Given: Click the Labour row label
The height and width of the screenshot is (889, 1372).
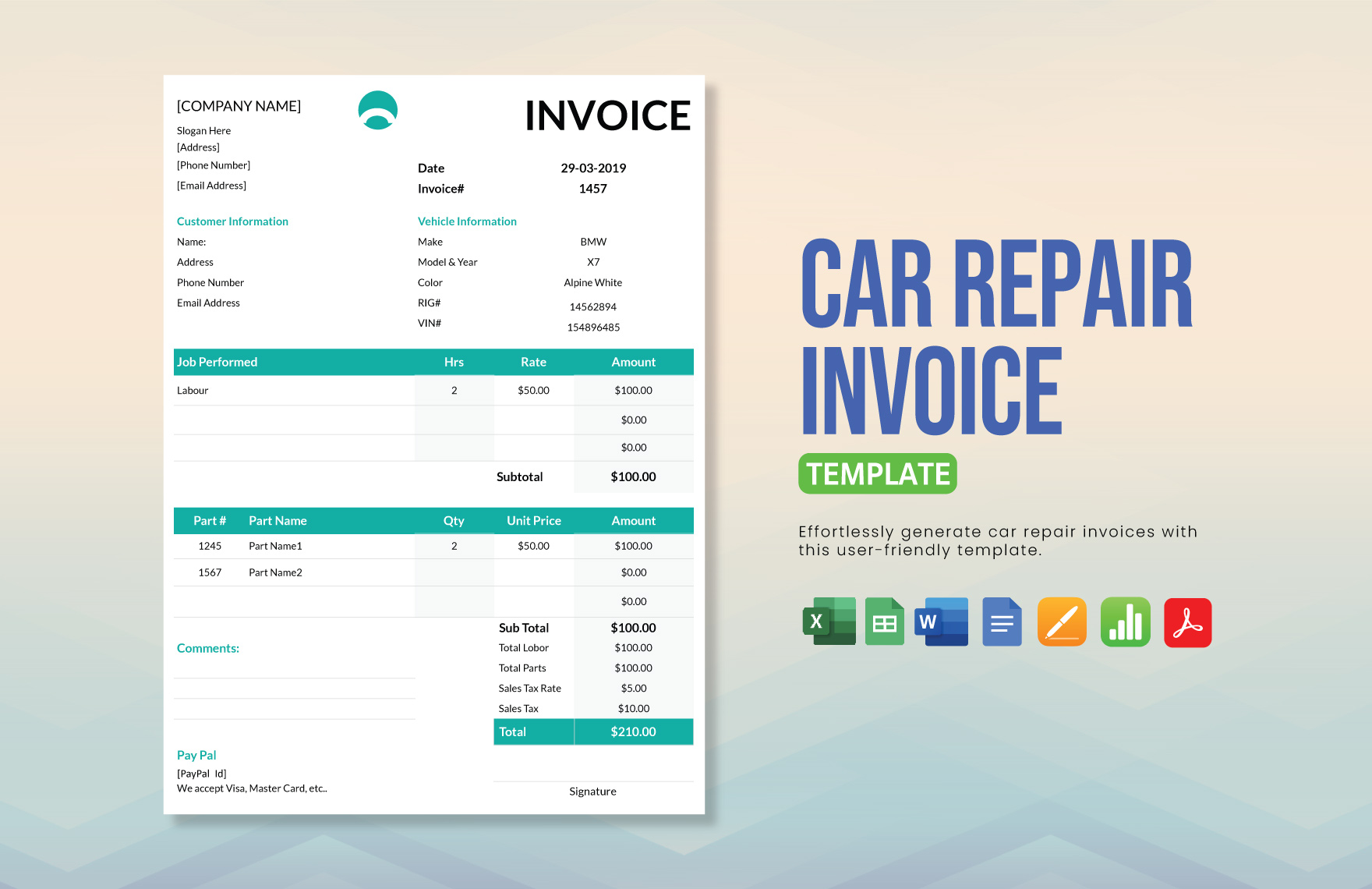Looking at the screenshot, I should pyautogui.click(x=193, y=391).
